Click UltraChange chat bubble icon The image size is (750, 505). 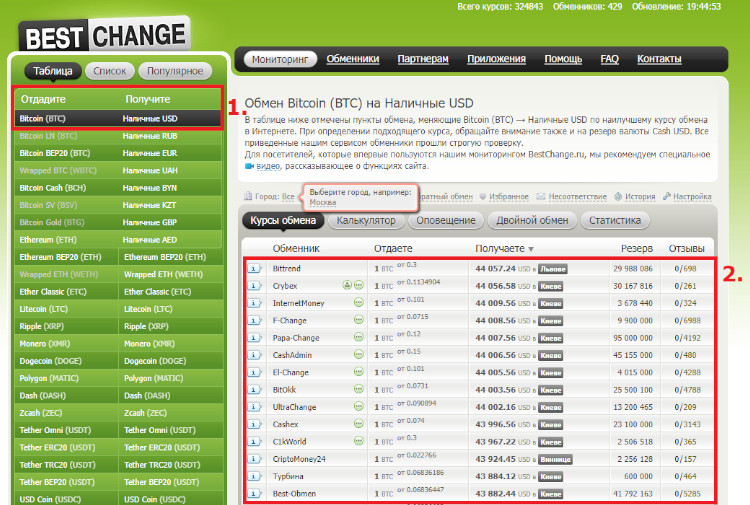click(359, 406)
